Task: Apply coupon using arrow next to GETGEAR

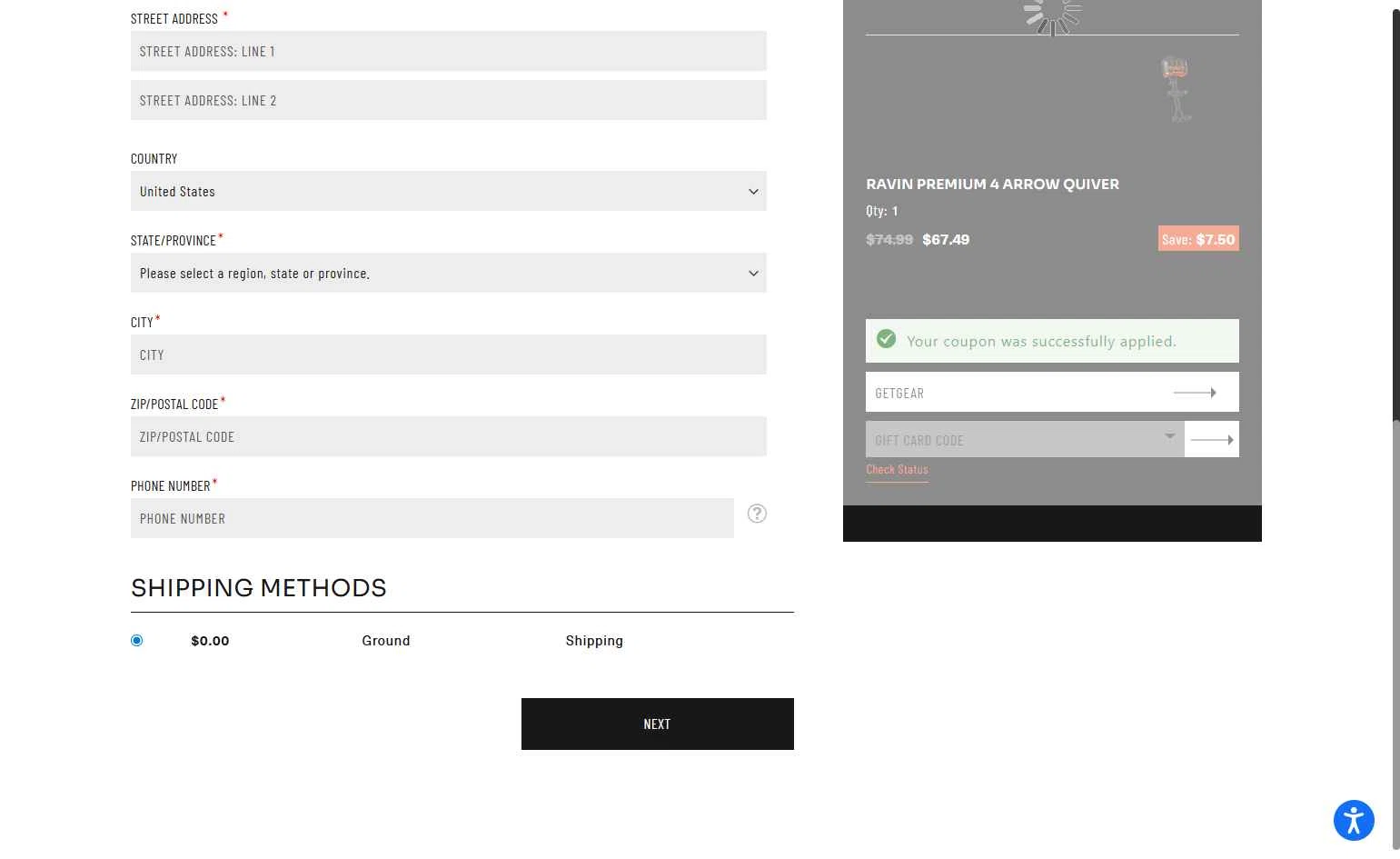Action: coord(1195,393)
